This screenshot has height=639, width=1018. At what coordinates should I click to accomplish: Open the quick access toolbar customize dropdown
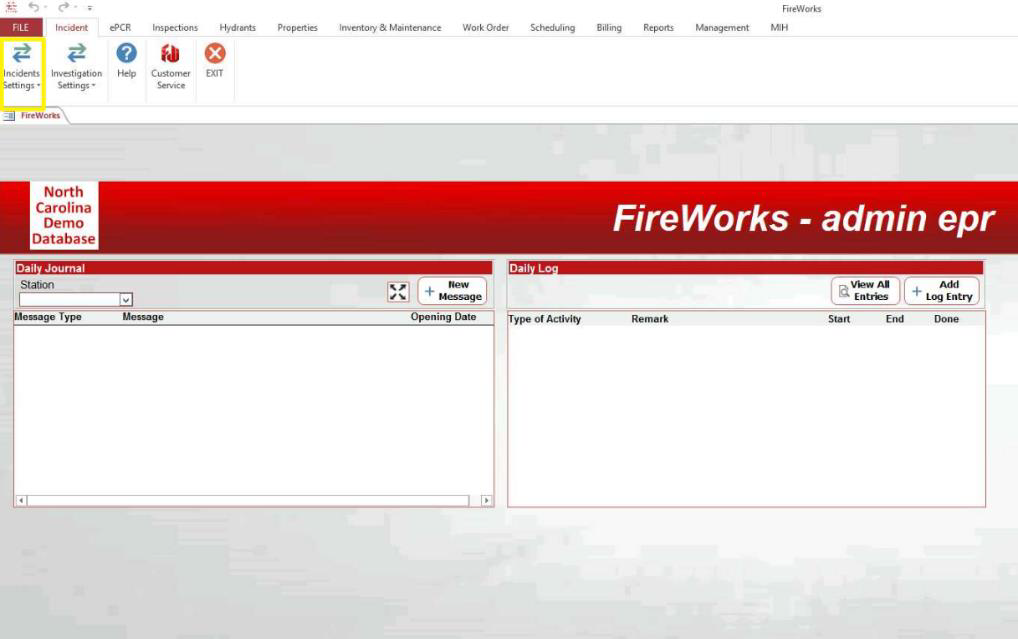(x=90, y=8)
